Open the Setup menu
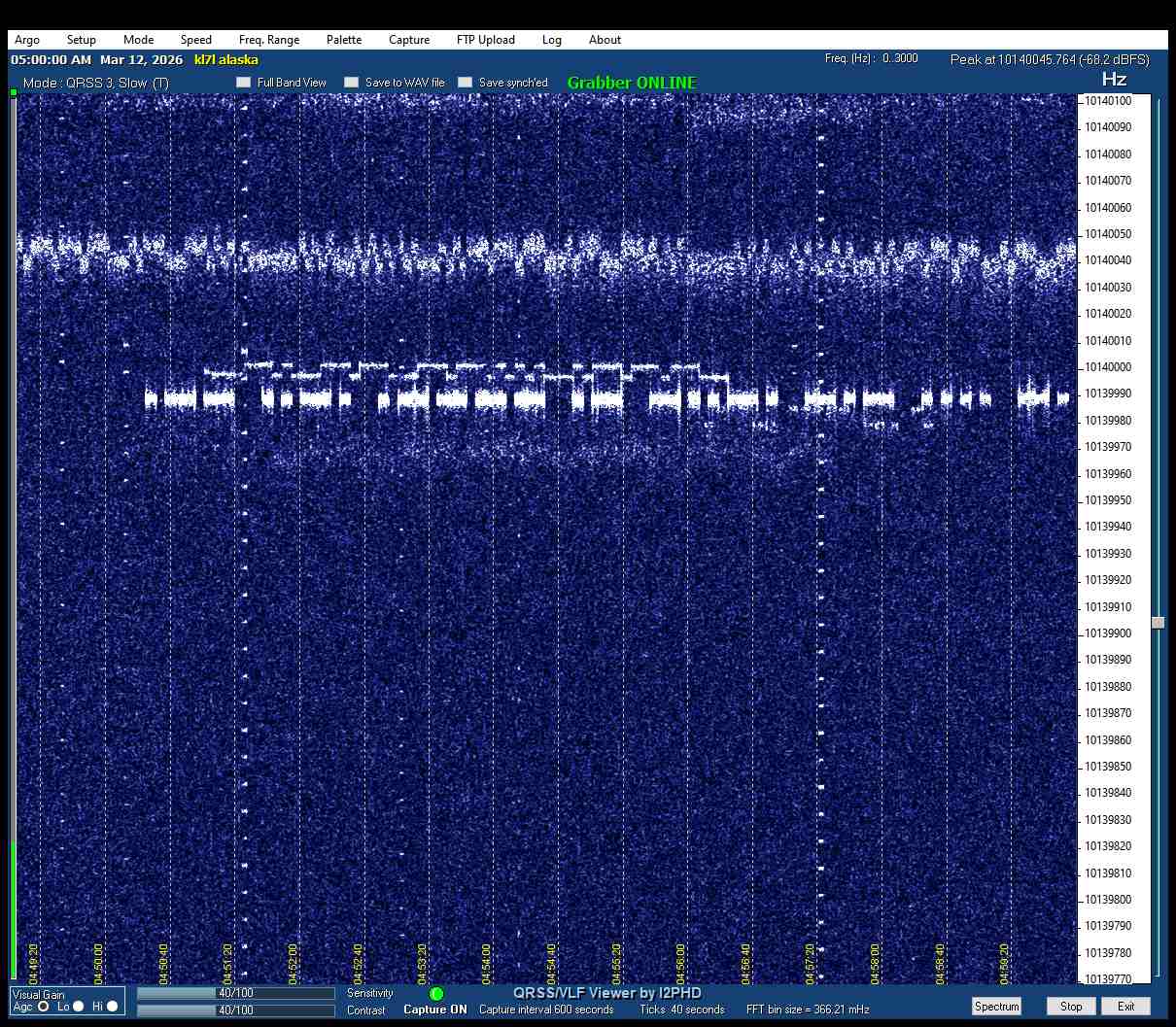 [82, 40]
